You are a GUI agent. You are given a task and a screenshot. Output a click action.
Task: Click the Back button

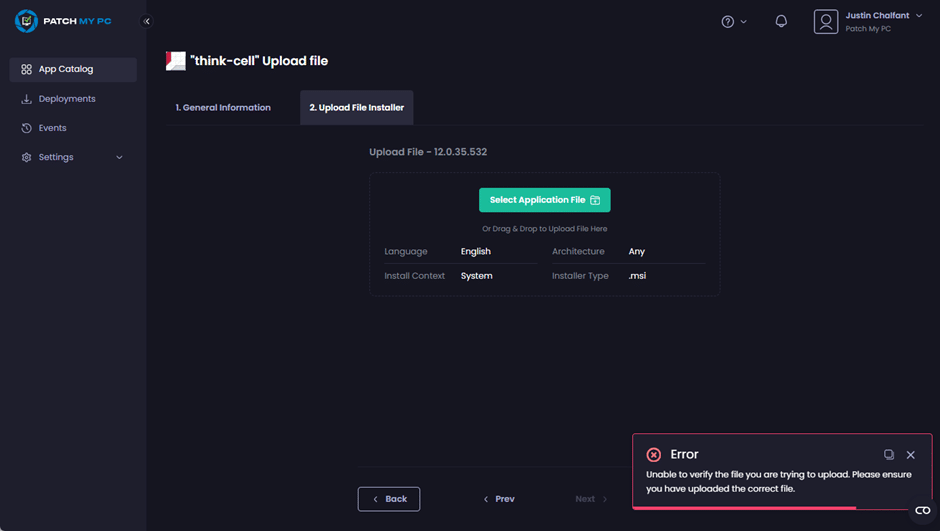389,499
